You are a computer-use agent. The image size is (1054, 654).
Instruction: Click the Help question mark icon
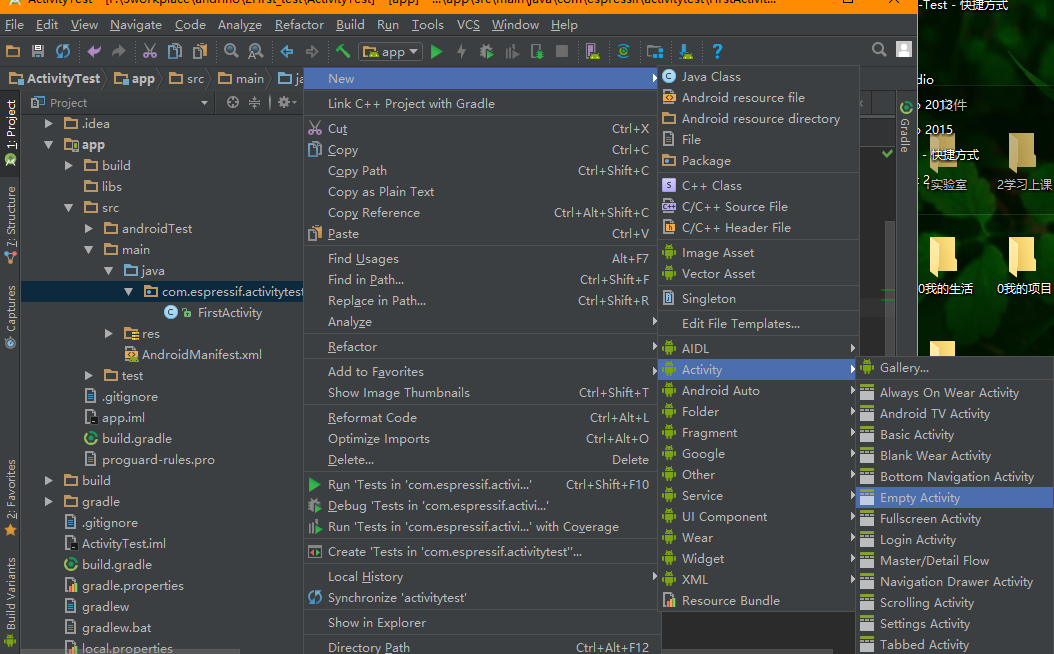[717, 51]
